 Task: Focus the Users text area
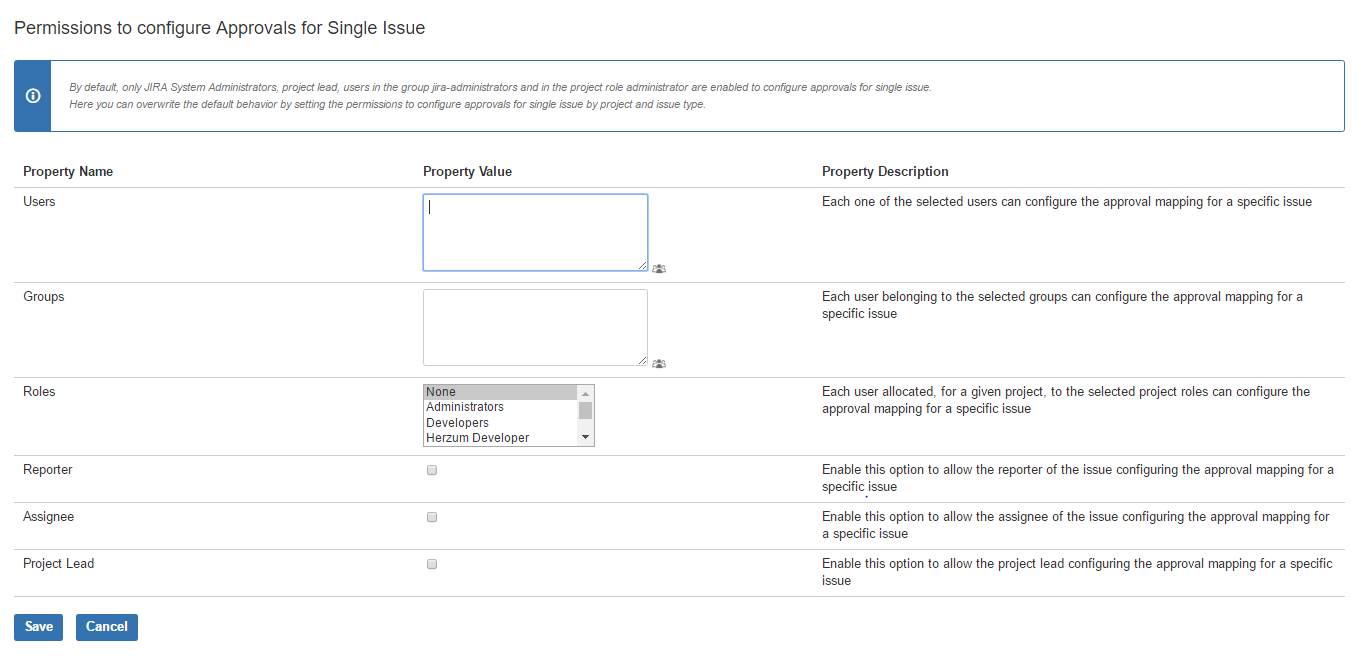point(535,232)
